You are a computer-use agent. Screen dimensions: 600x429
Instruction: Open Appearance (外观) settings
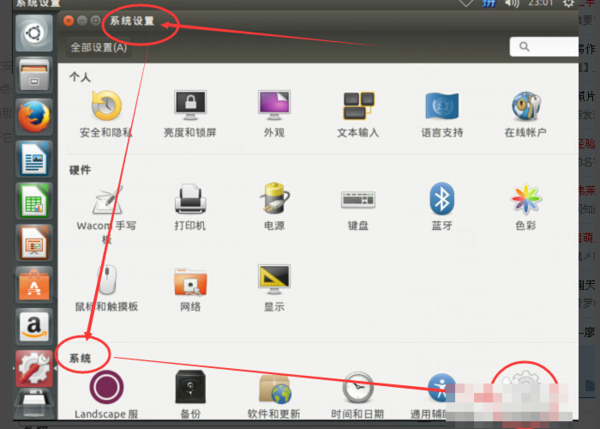274,114
